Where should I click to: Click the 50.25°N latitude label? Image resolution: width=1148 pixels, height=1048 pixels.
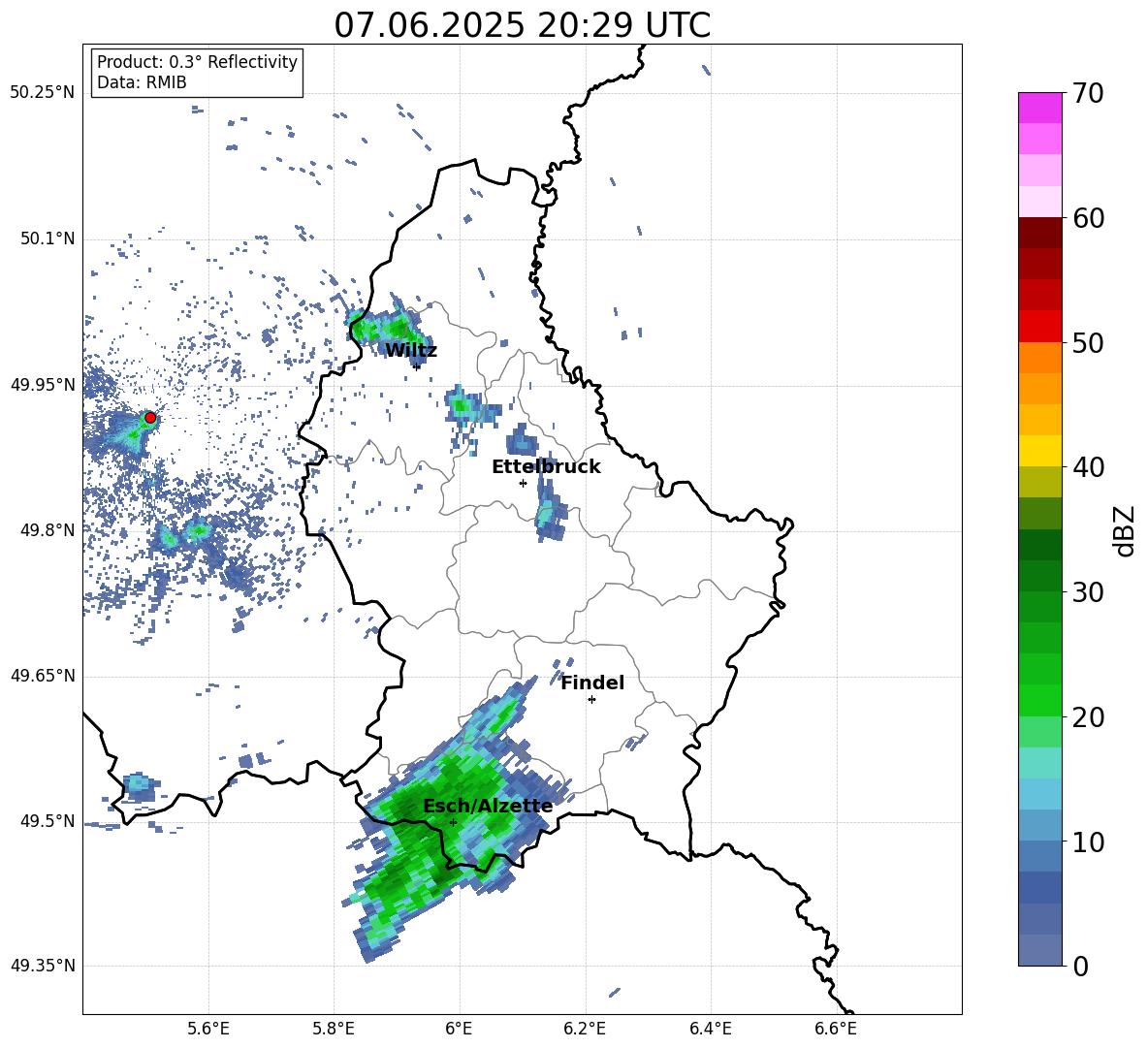(x=43, y=93)
